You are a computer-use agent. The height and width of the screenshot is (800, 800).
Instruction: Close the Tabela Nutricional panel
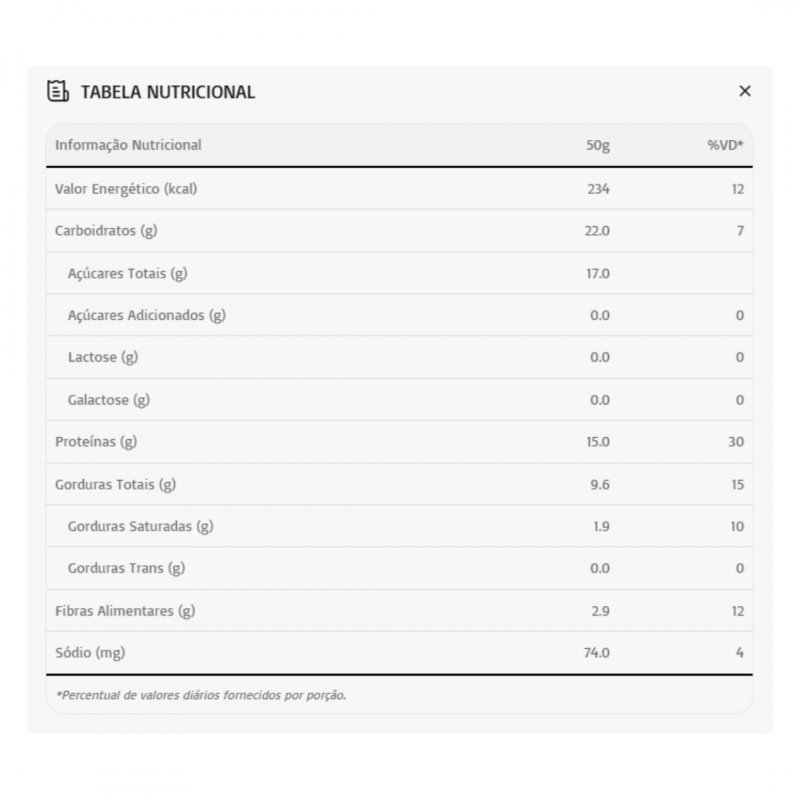pyautogui.click(x=744, y=91)
